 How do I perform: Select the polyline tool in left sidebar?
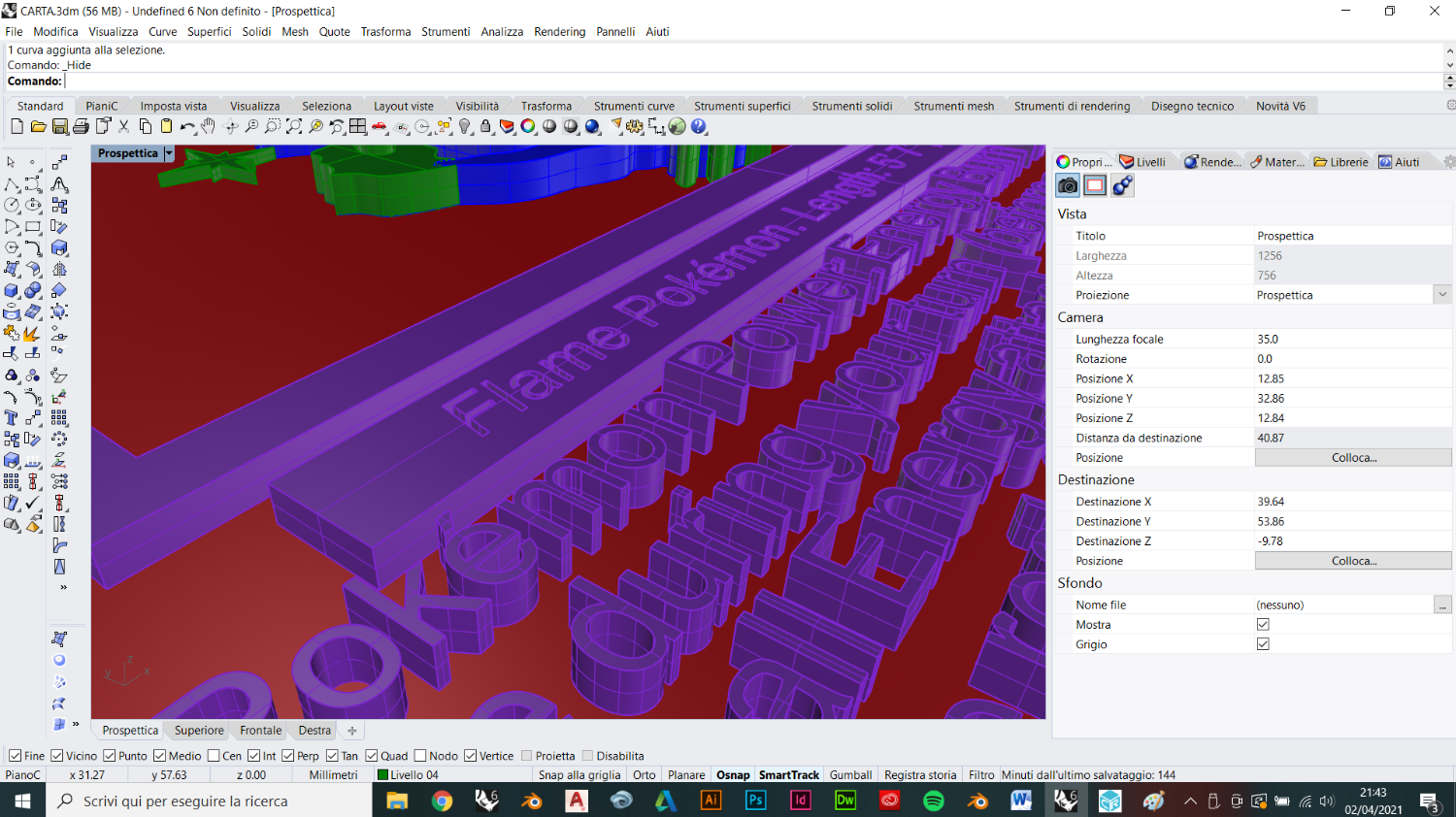coord(12,183)
